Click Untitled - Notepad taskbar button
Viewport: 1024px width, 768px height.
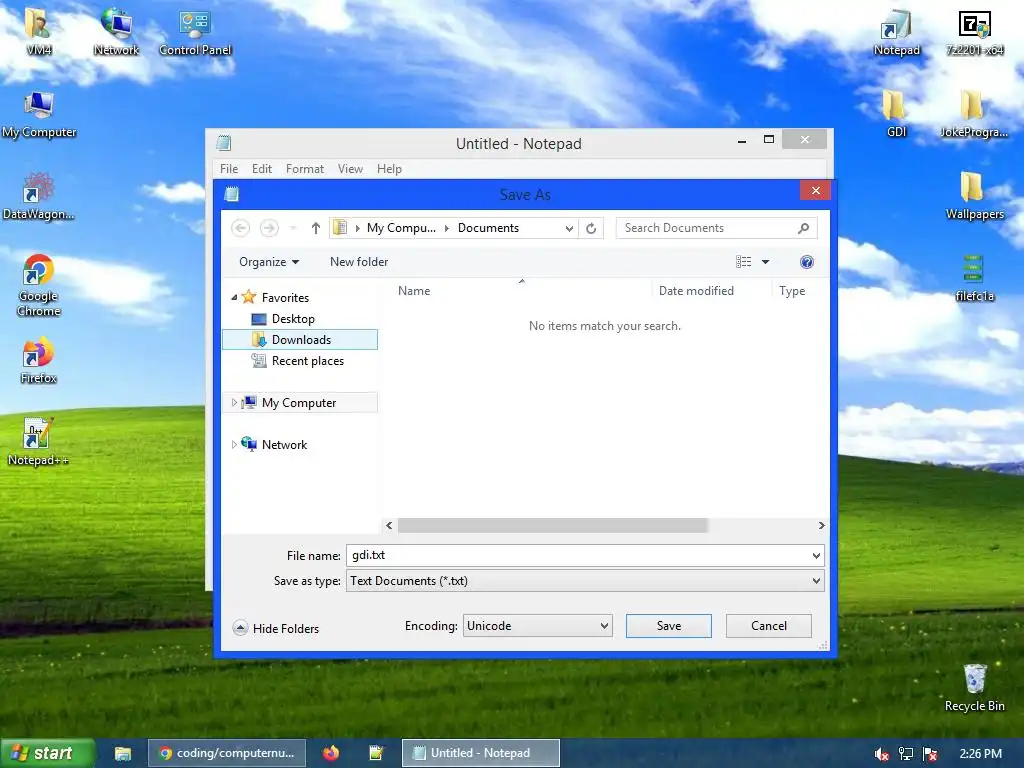pos(481,753)
